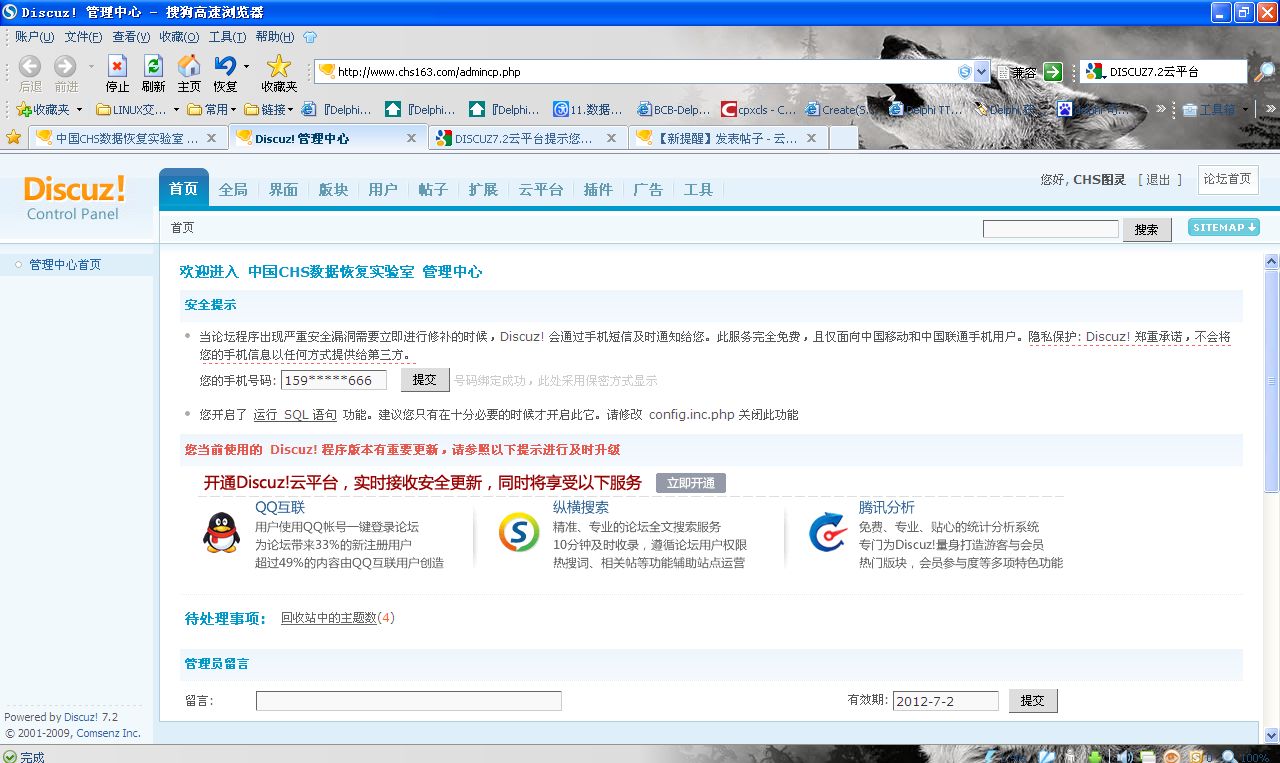Click the 退出 logout link
The width and height of the screenshot is (1280, 763).
pyautogui.click(x=1158, y=179)
